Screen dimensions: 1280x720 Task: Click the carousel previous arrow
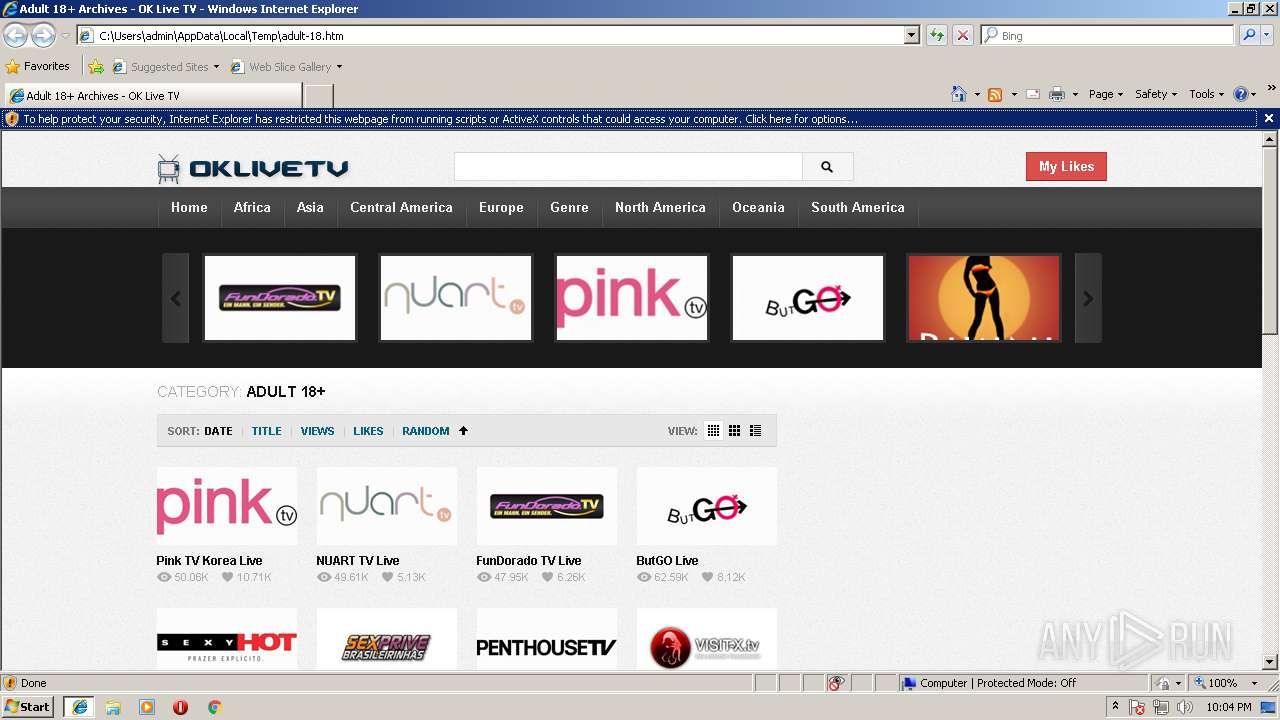coord(176,298)
